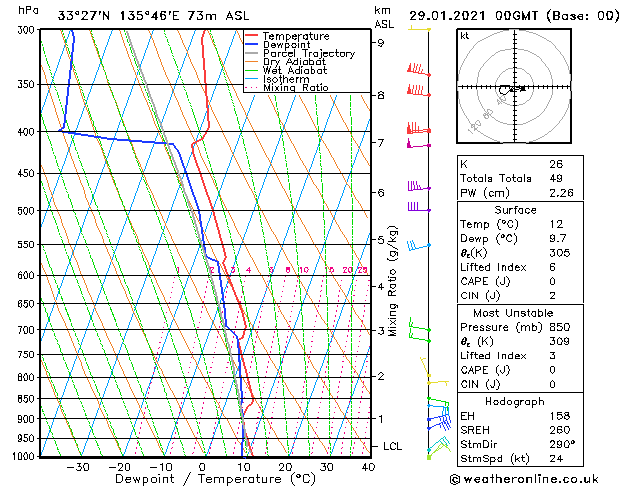Click the "Mixing Ratio (g/kg)" vertical axis label
The image size is (629, 486).
393,281
